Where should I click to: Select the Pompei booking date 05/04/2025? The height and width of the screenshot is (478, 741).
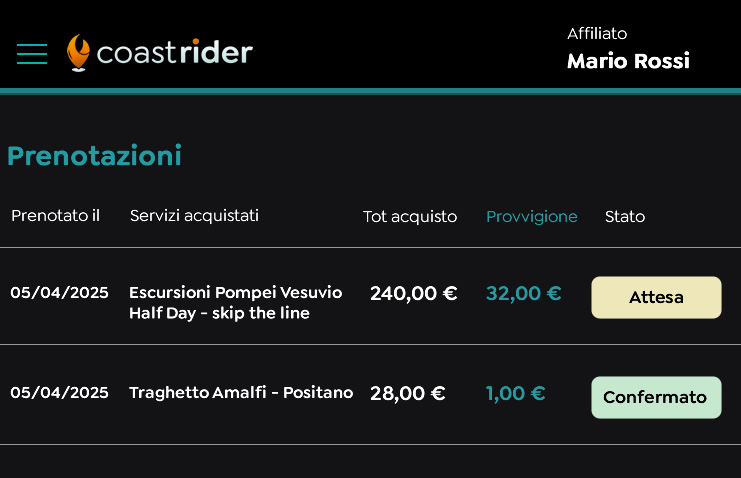[59, 293]
